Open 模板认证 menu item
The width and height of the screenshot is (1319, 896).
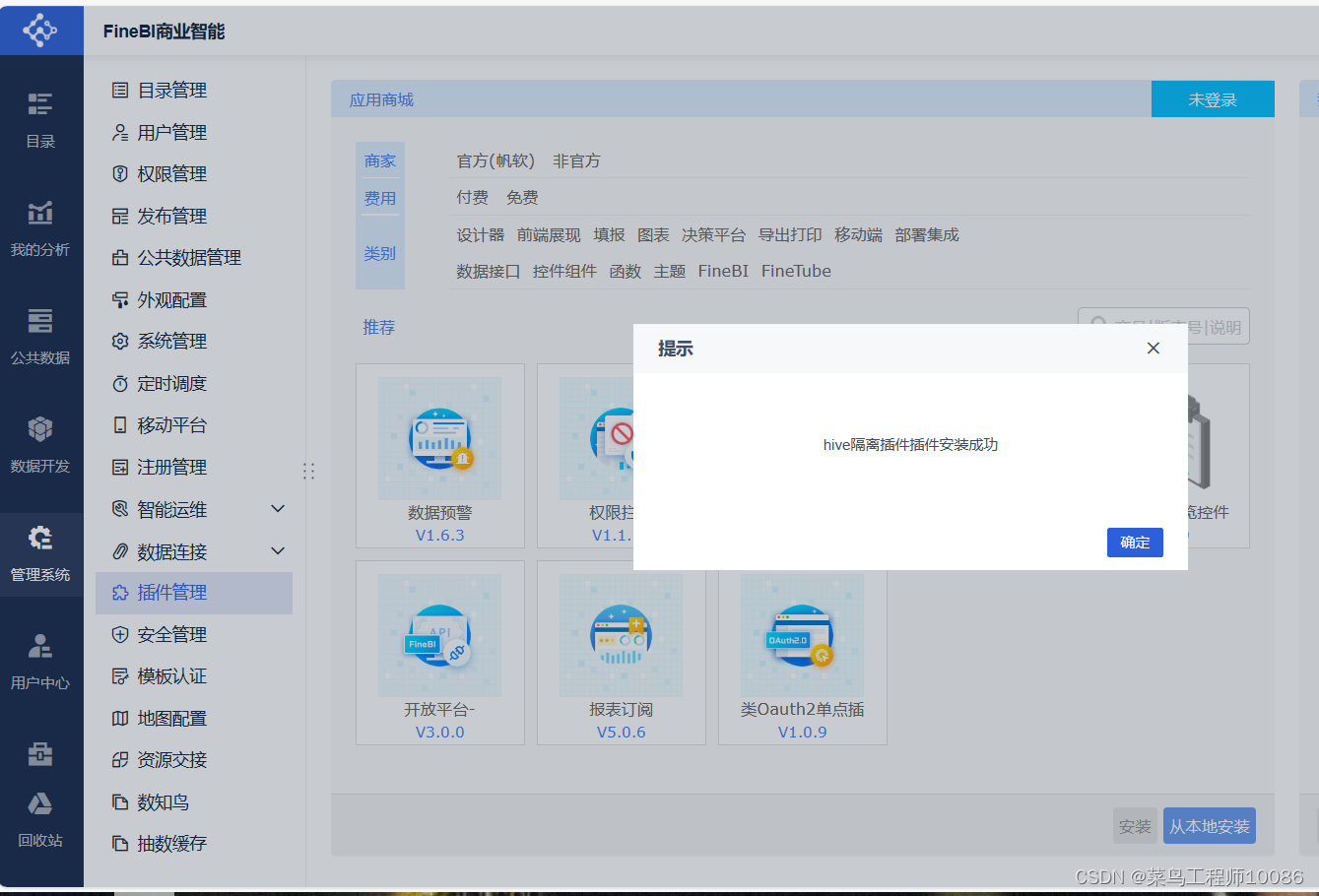pos(194,676)
